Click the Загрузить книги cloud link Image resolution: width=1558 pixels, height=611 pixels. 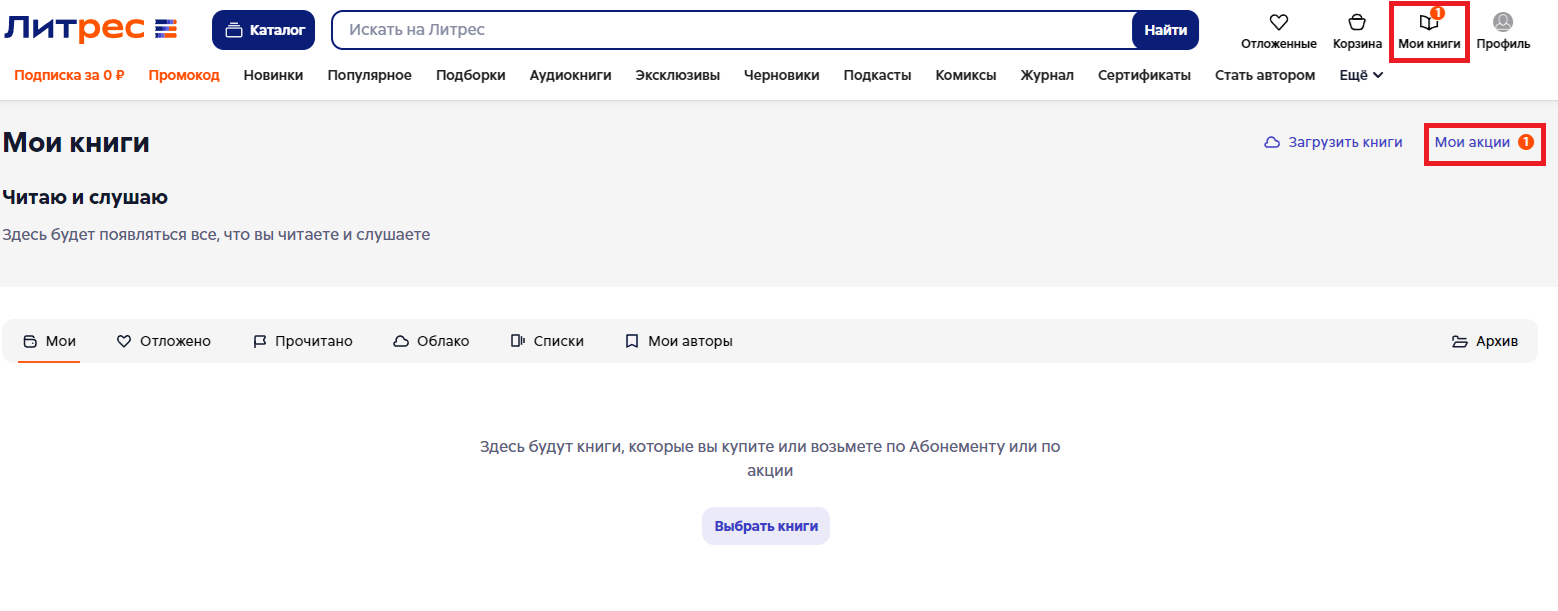(x=1333, y=142)
